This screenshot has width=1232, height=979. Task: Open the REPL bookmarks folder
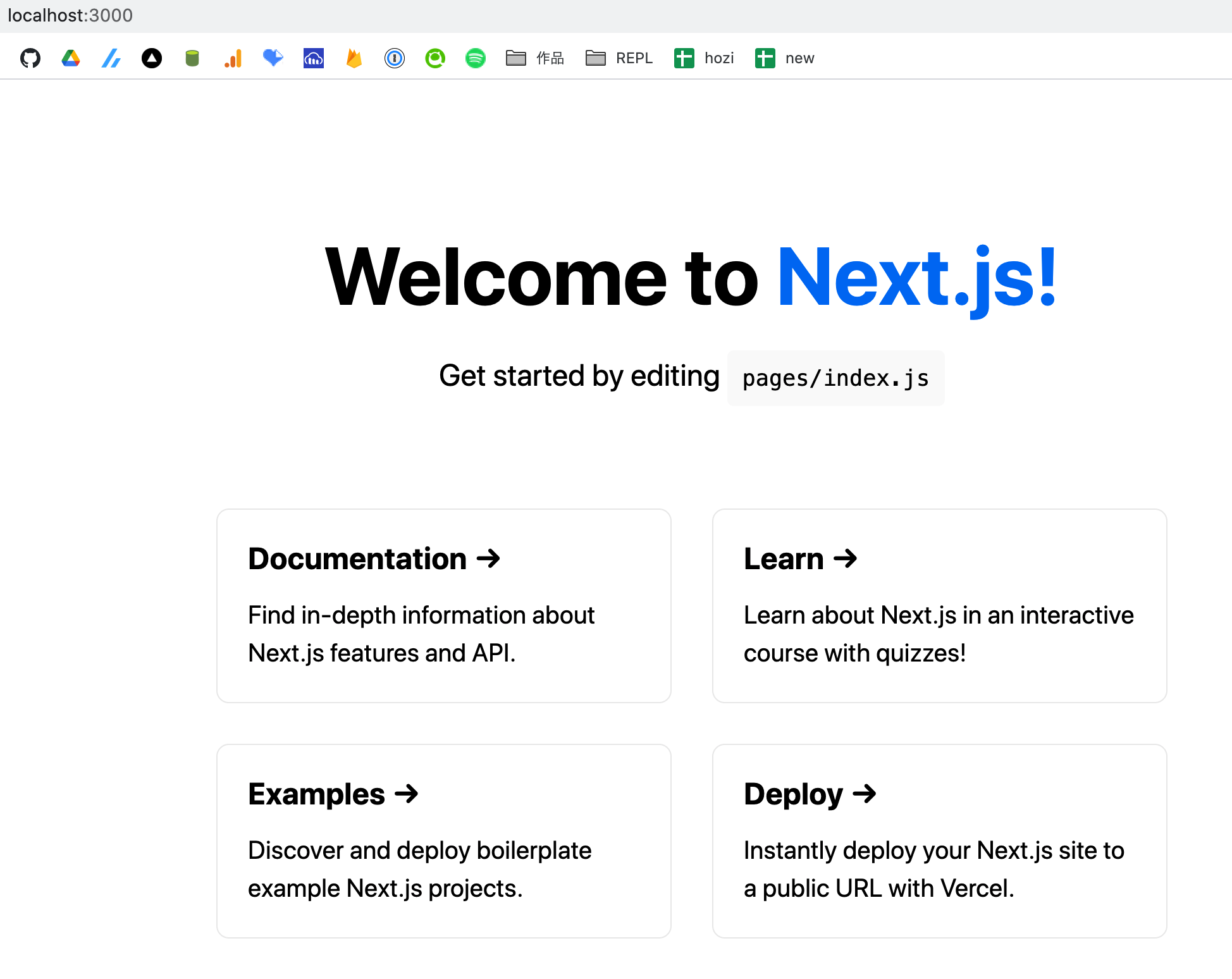point(618,58)
